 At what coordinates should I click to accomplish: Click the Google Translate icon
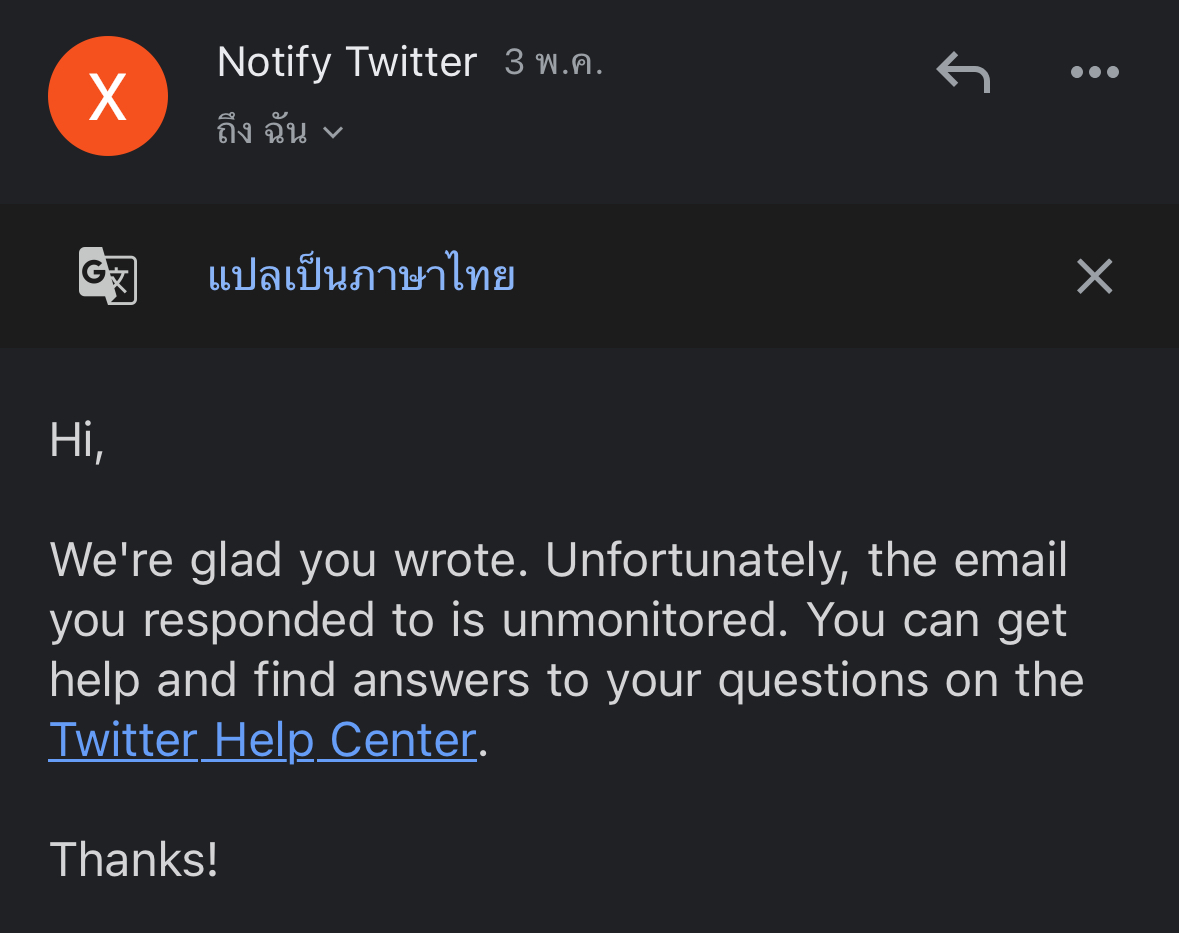tap(108, 276)
